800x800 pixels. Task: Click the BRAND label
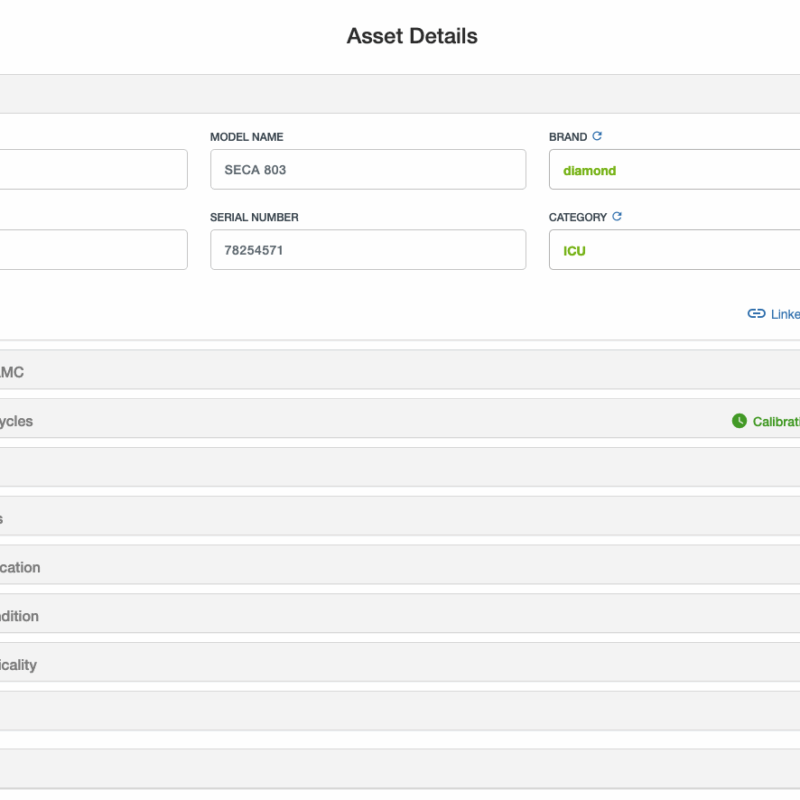568,137
